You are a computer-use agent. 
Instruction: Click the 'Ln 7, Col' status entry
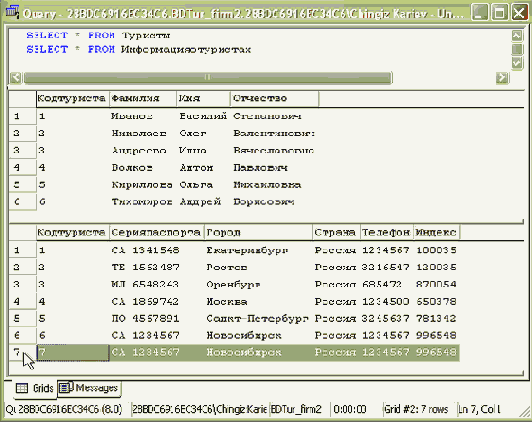[x=479, y=409]
